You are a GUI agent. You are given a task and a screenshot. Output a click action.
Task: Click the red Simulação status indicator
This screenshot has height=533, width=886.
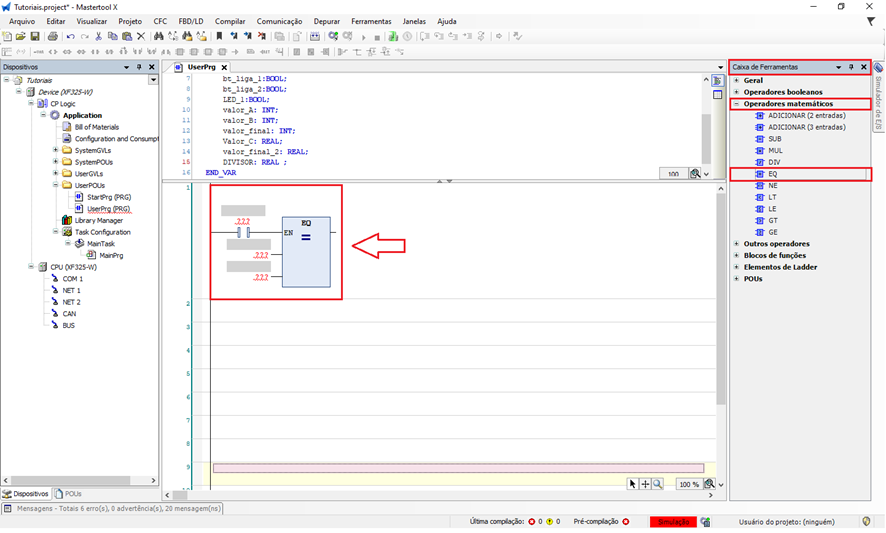pos(672,522)
